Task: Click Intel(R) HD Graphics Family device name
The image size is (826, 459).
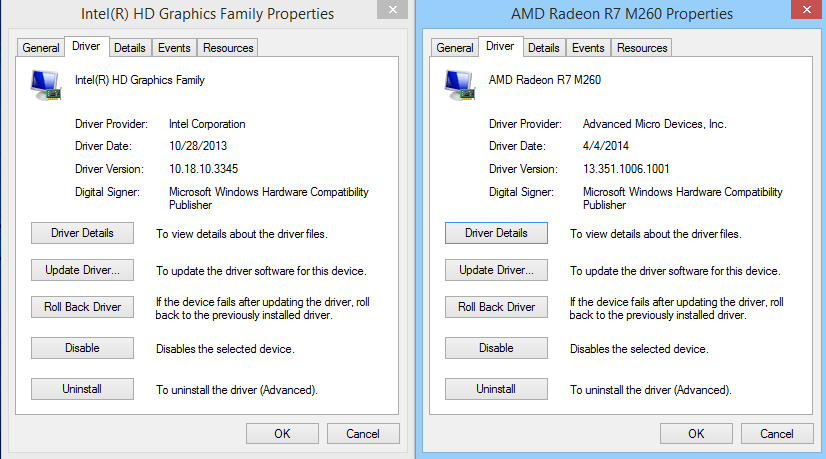Action: pyautogui.click(x=140, y=80)
